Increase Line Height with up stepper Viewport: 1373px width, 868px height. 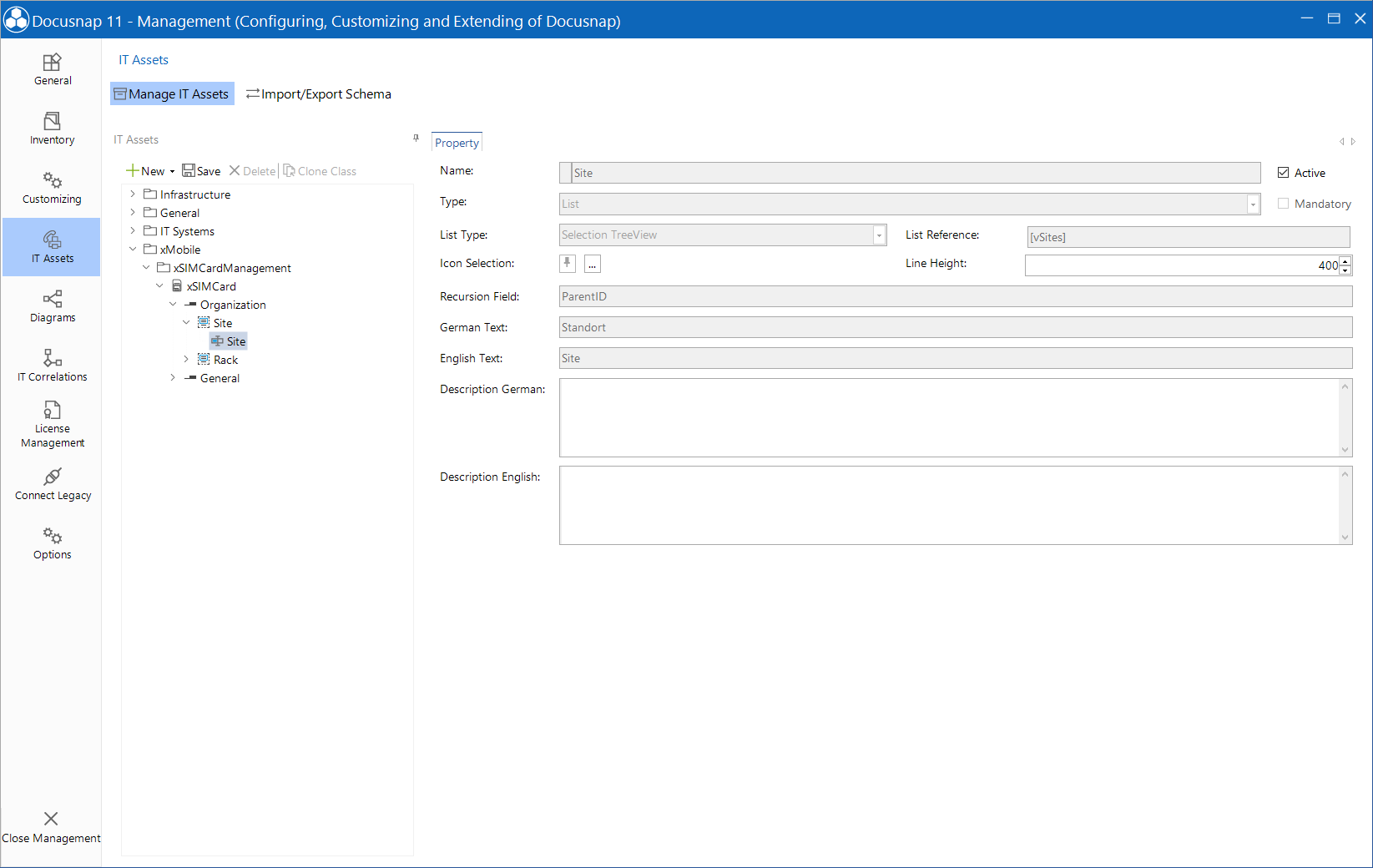1345,261
